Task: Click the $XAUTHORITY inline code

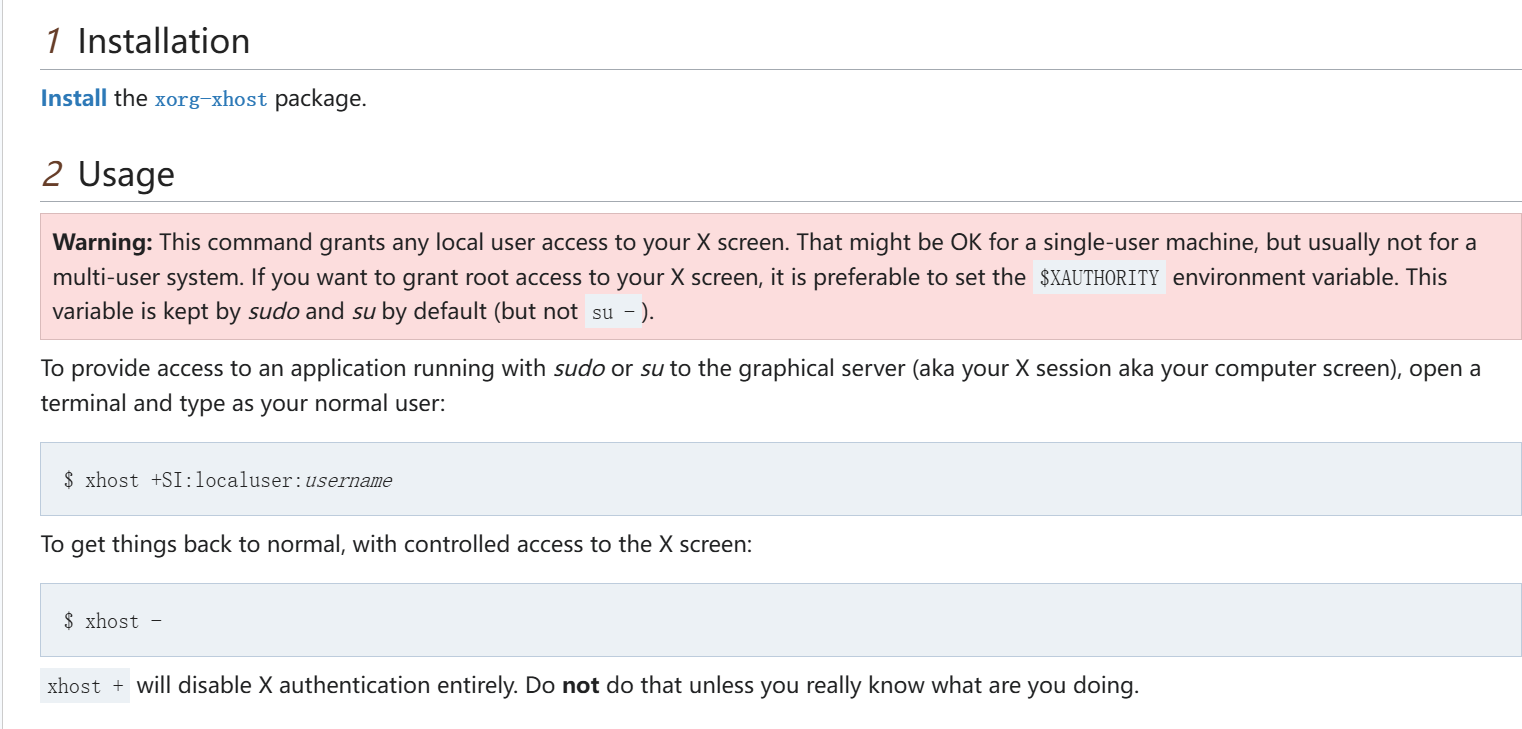Action: [x=1099, y=277]
